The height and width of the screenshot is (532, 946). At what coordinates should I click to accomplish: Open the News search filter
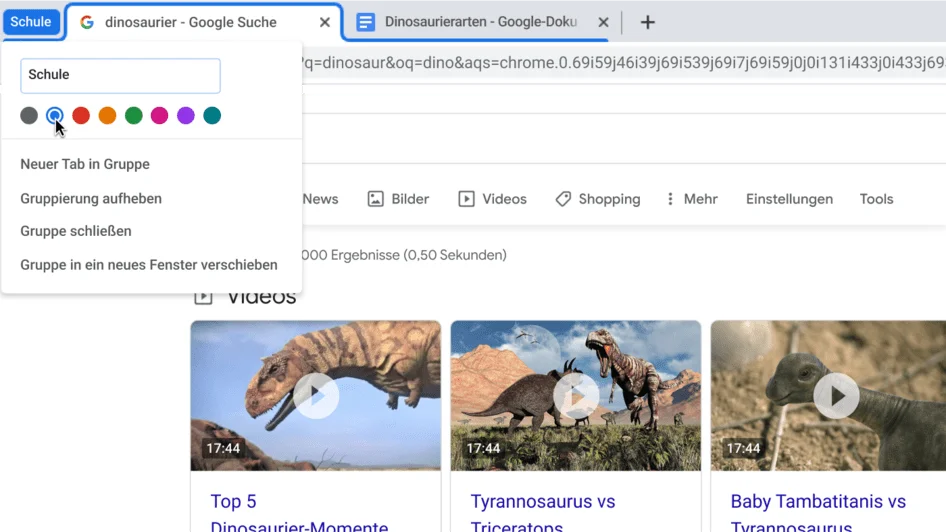[320, 199]
